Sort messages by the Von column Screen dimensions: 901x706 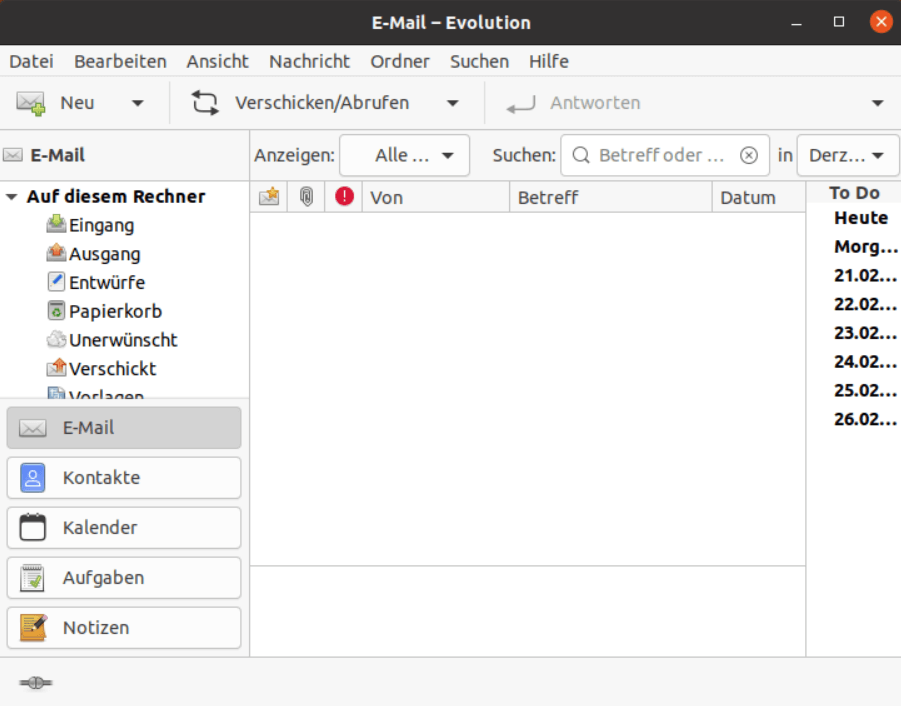coord(436,197)
